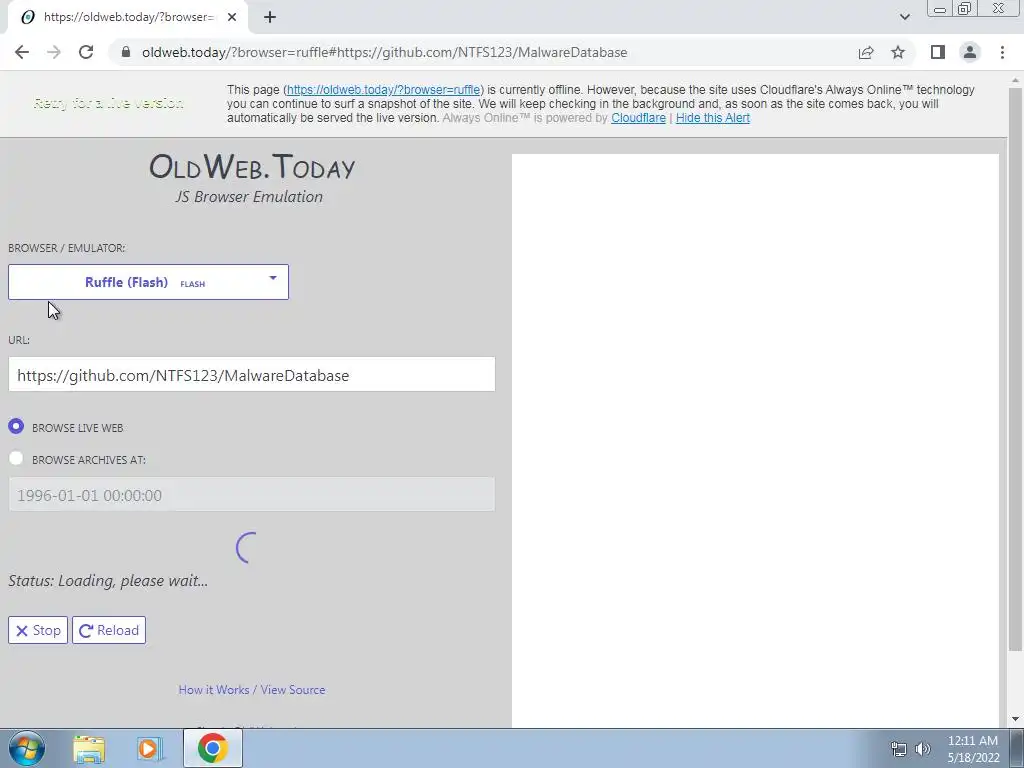Image resolution: width=1024 pixels, height=768 pixels.
Task: Click the GitHub URL input field
Action: pyautogui.click(x=251, y=375)
